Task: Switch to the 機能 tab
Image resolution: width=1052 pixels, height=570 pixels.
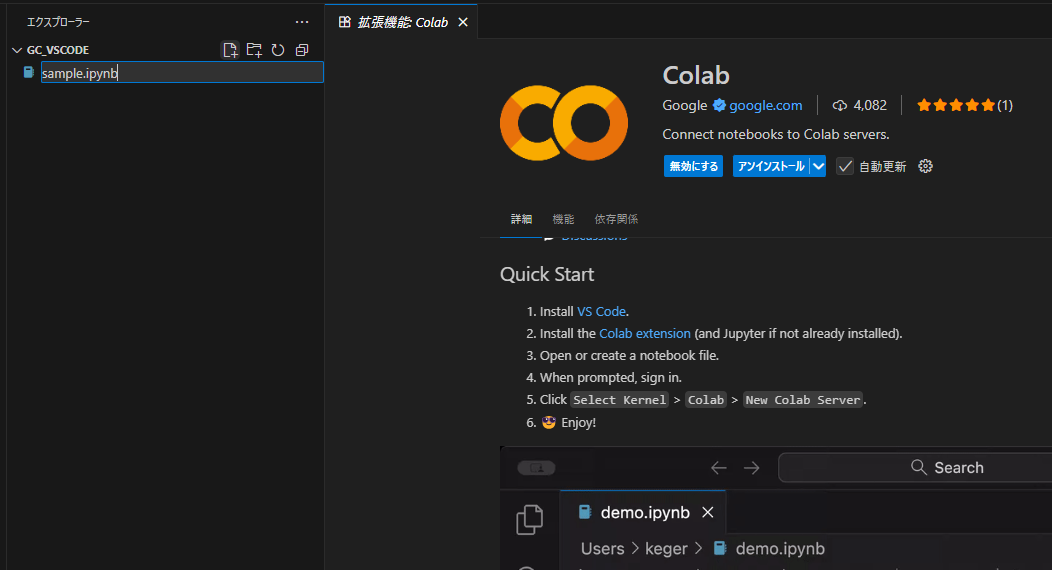Action: [563, 219]
